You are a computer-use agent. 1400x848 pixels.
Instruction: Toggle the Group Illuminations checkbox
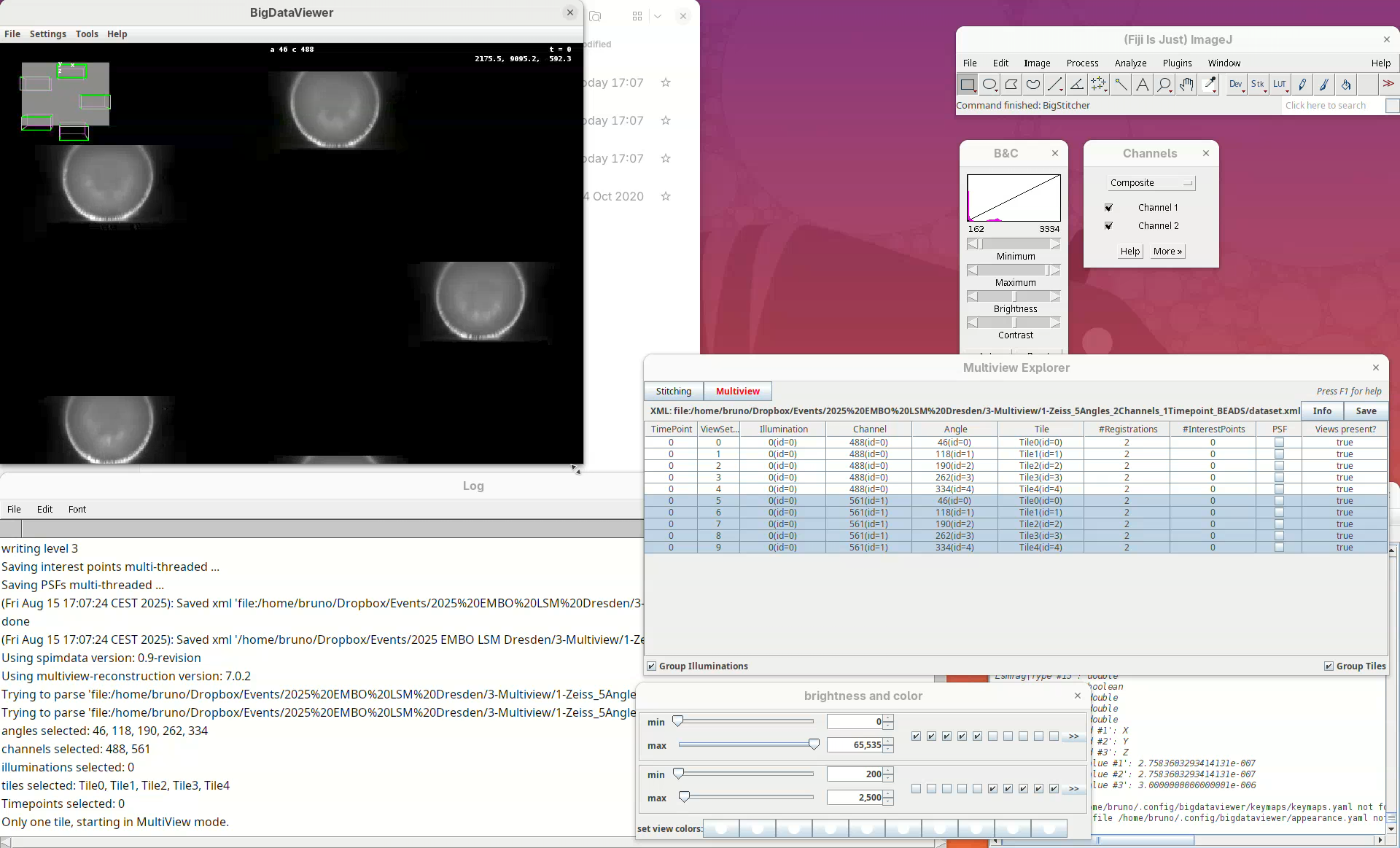coord(652,666)
